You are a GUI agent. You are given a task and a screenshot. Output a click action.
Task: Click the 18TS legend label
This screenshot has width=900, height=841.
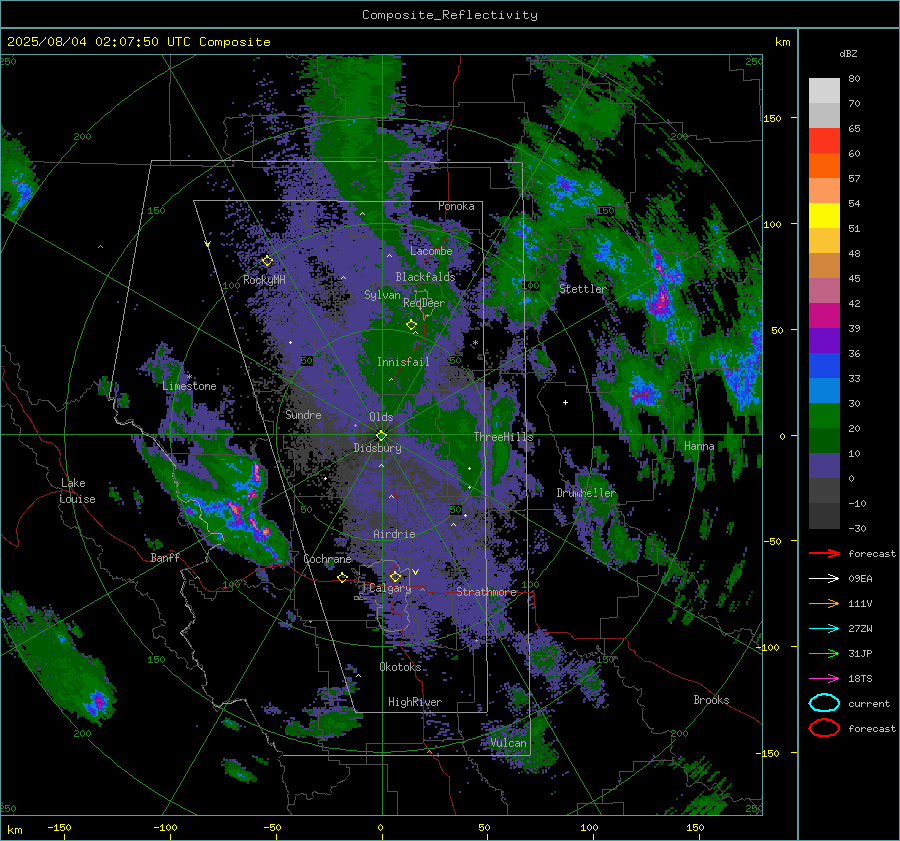(860, 679)
